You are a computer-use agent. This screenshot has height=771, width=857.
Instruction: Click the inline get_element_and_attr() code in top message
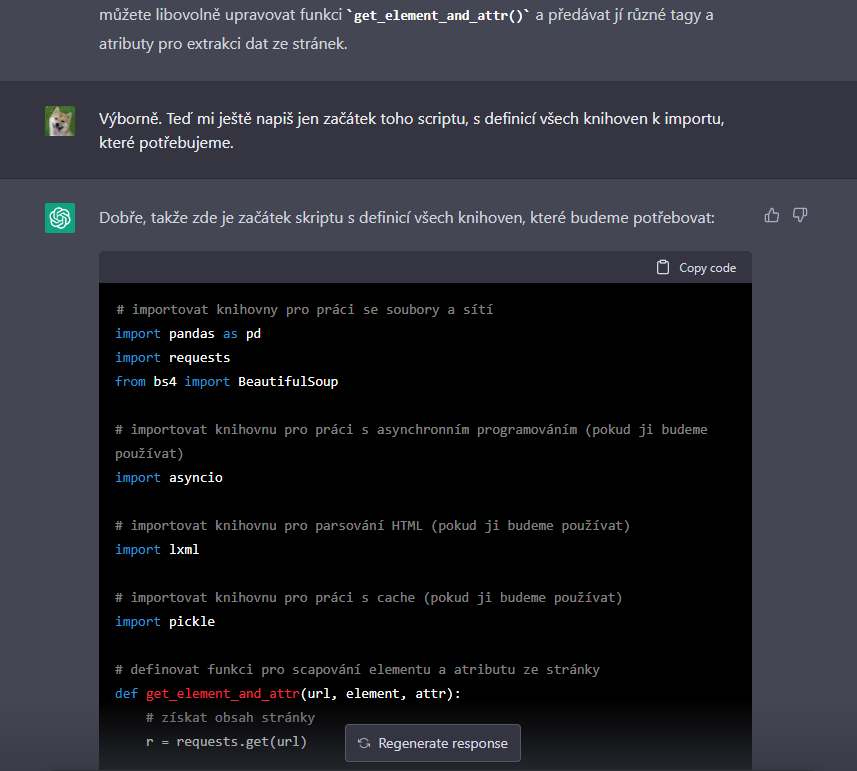(437, 17)
